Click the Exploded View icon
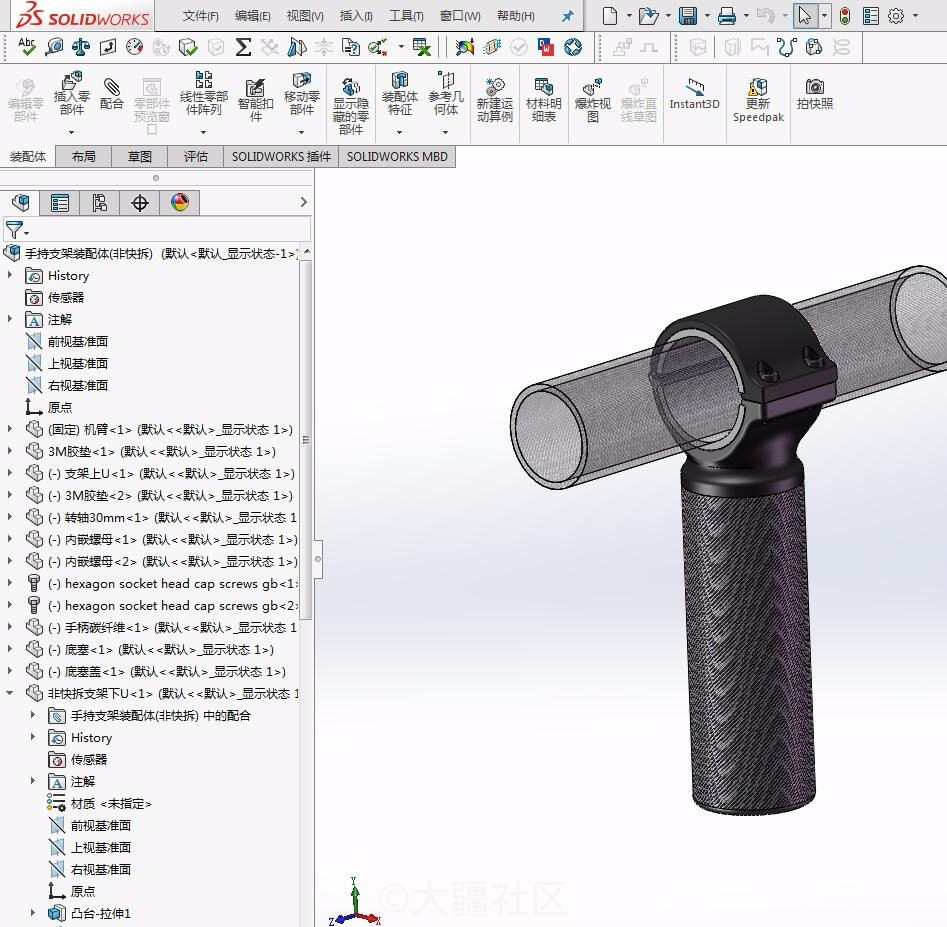 click(592, 100)
